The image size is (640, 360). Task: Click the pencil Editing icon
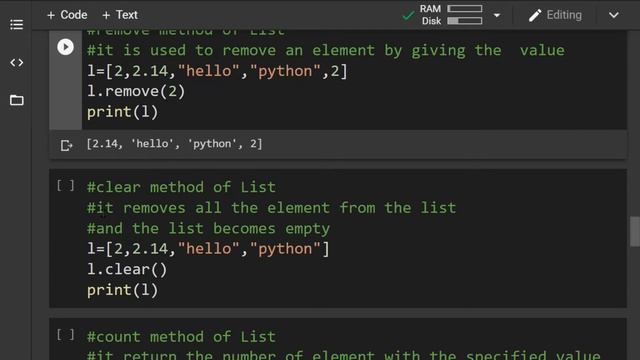535,16
